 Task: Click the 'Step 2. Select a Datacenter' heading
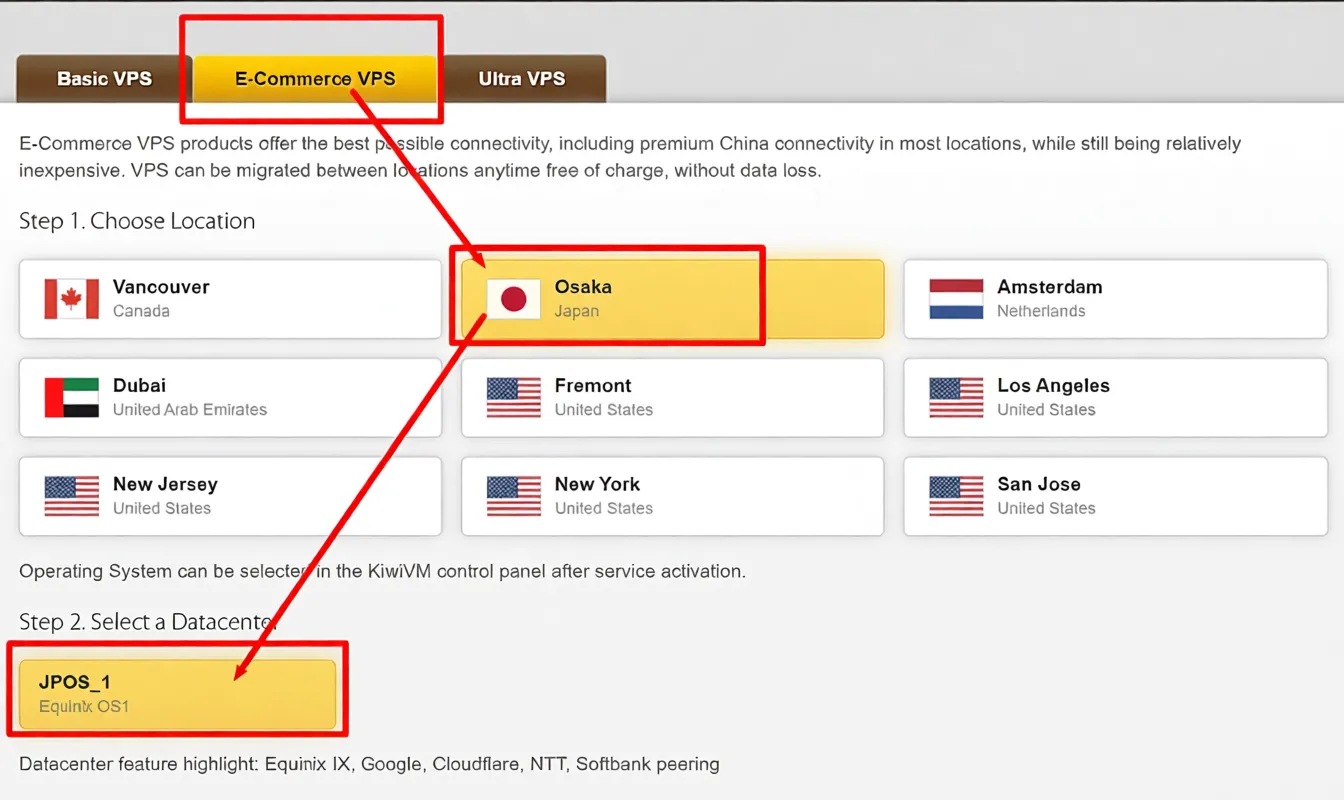click(x=147, y=622)
